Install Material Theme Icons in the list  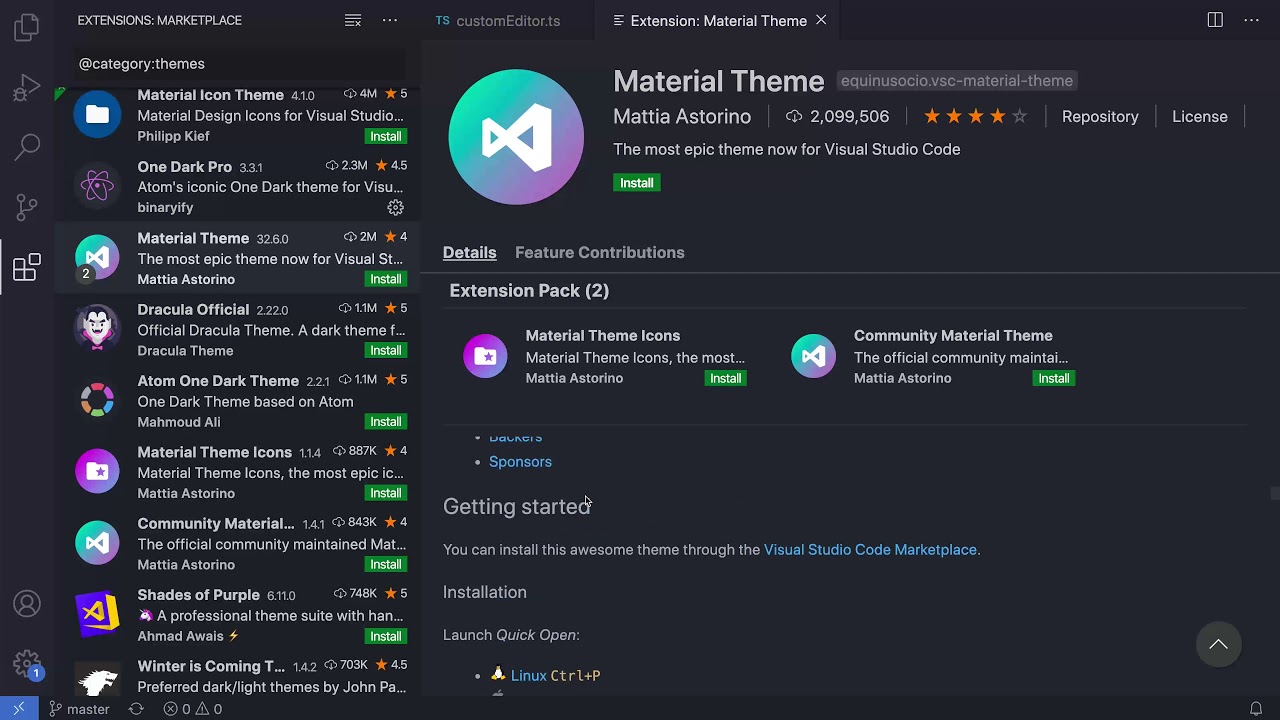coord(385,493)
